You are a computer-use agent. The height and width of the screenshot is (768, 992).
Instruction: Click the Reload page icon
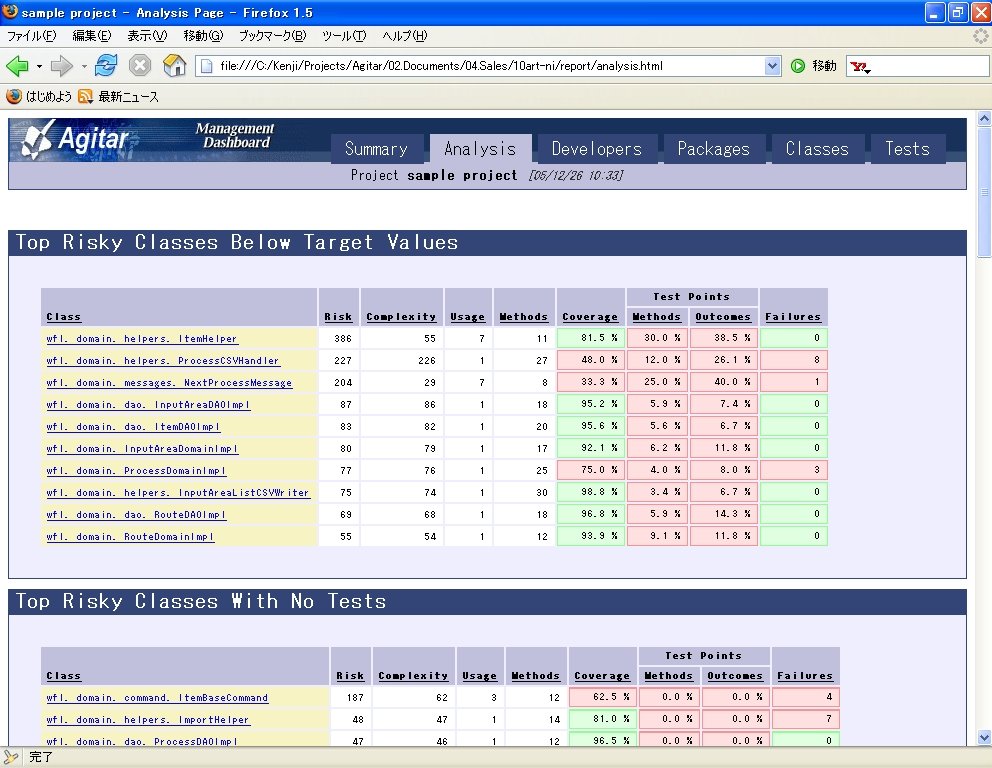(106, 66)
